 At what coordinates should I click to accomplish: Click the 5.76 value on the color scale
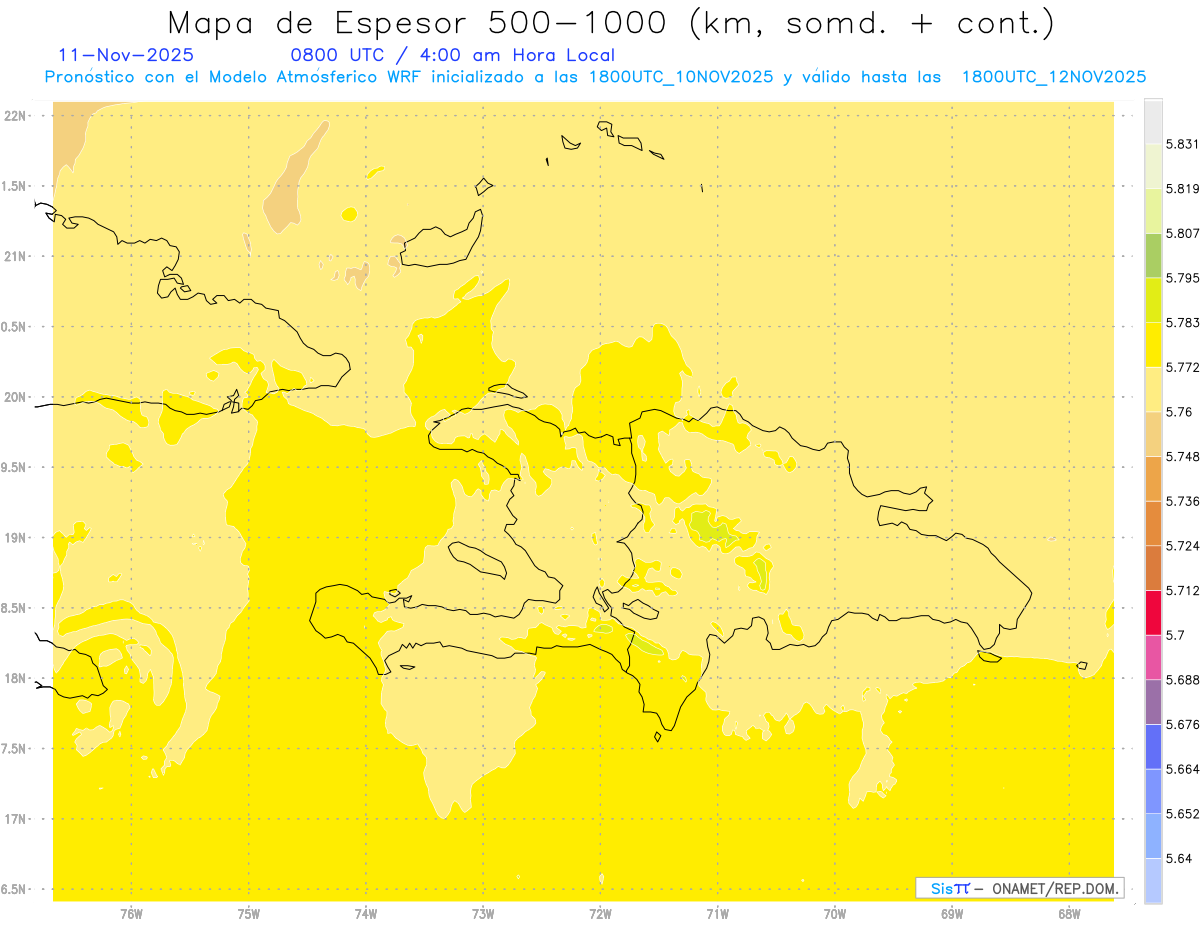(1179, 412)
